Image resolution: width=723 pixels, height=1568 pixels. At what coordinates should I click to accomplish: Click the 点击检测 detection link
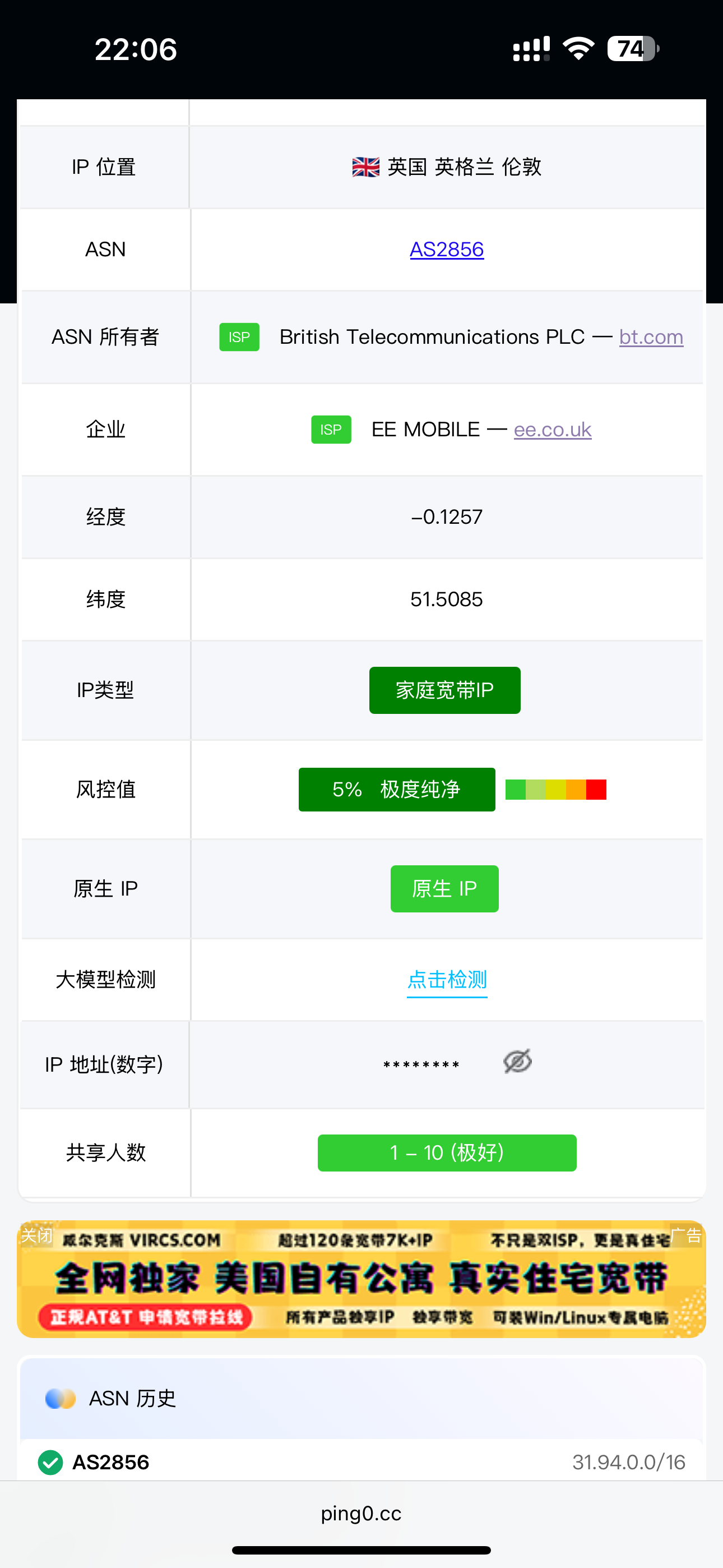(447, 980)
